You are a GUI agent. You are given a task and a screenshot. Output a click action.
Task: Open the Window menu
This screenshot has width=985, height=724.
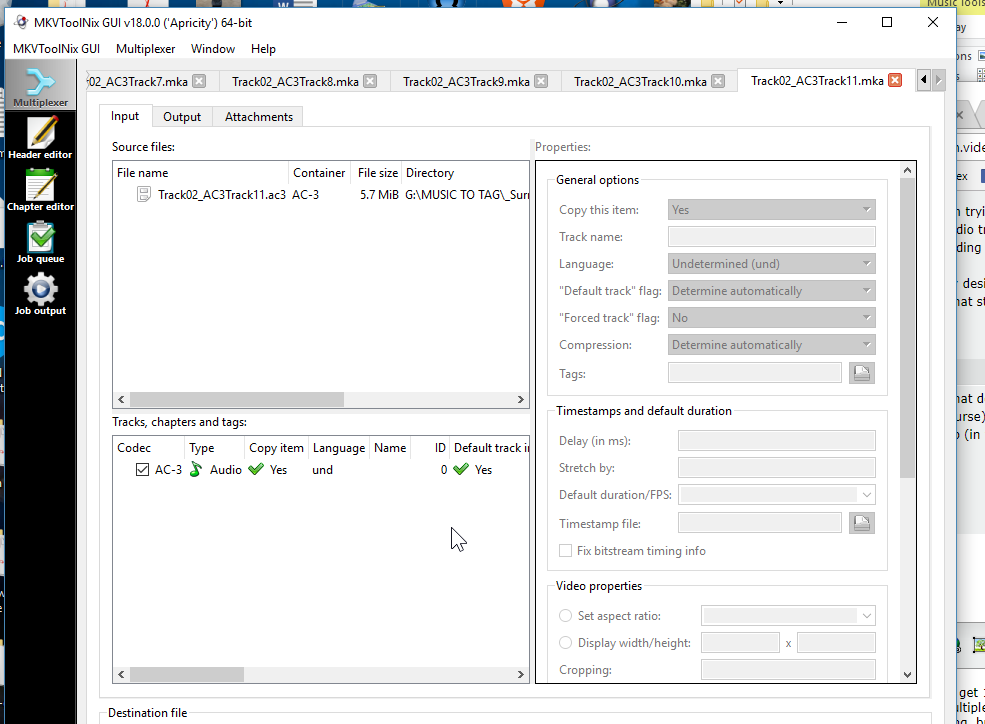tap(213, 49)
